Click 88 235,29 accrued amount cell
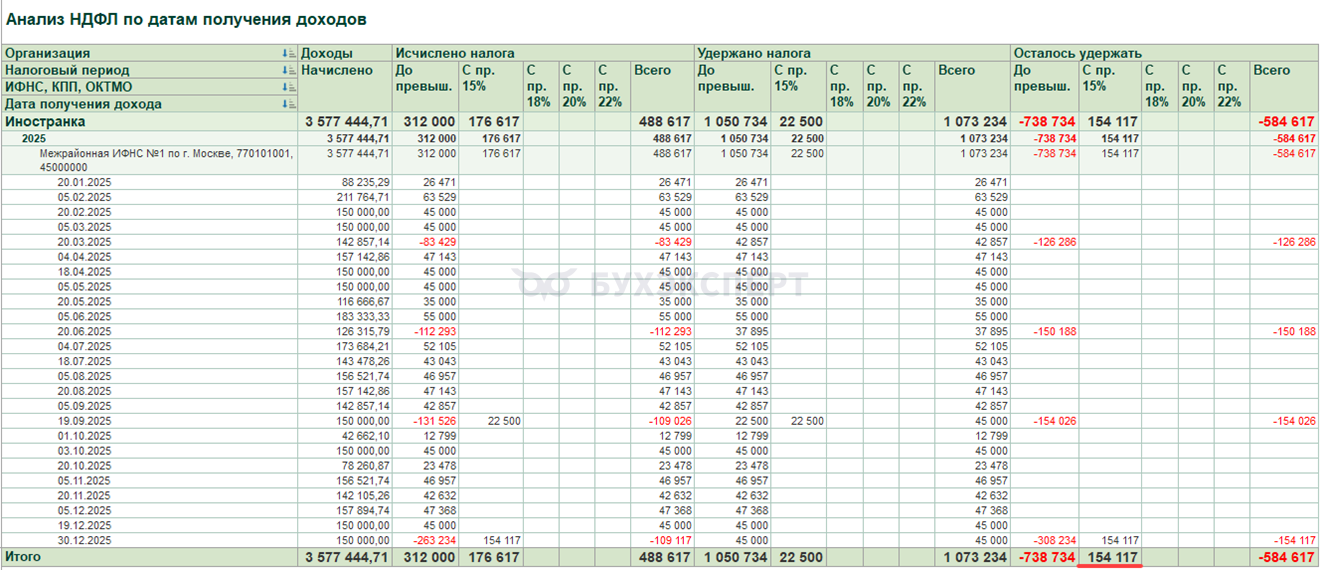Screen dimensions: 1321x570 point(365,182)
